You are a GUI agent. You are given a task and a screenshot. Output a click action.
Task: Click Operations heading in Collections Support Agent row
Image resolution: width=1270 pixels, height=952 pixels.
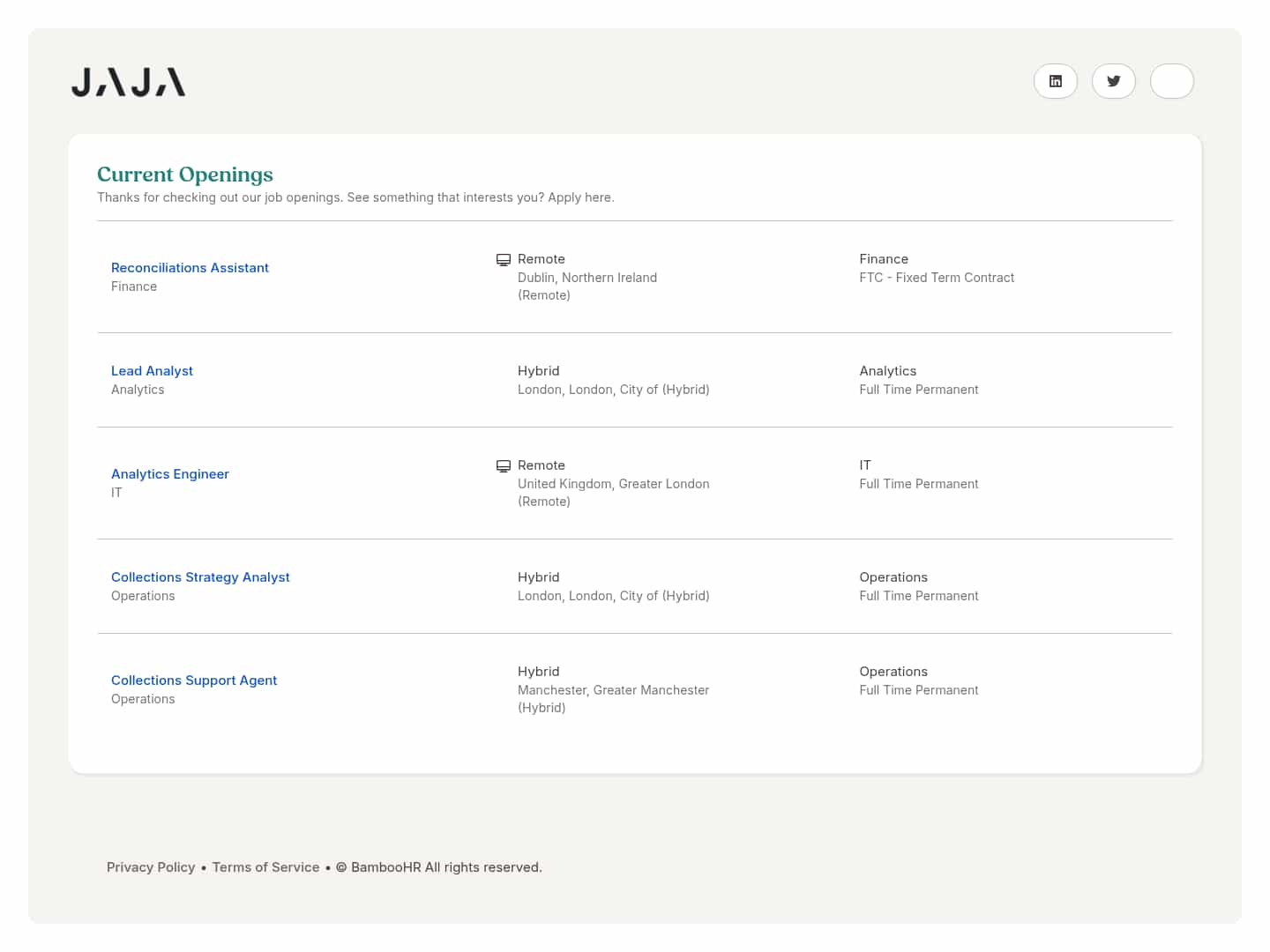[x=893, y=672]
